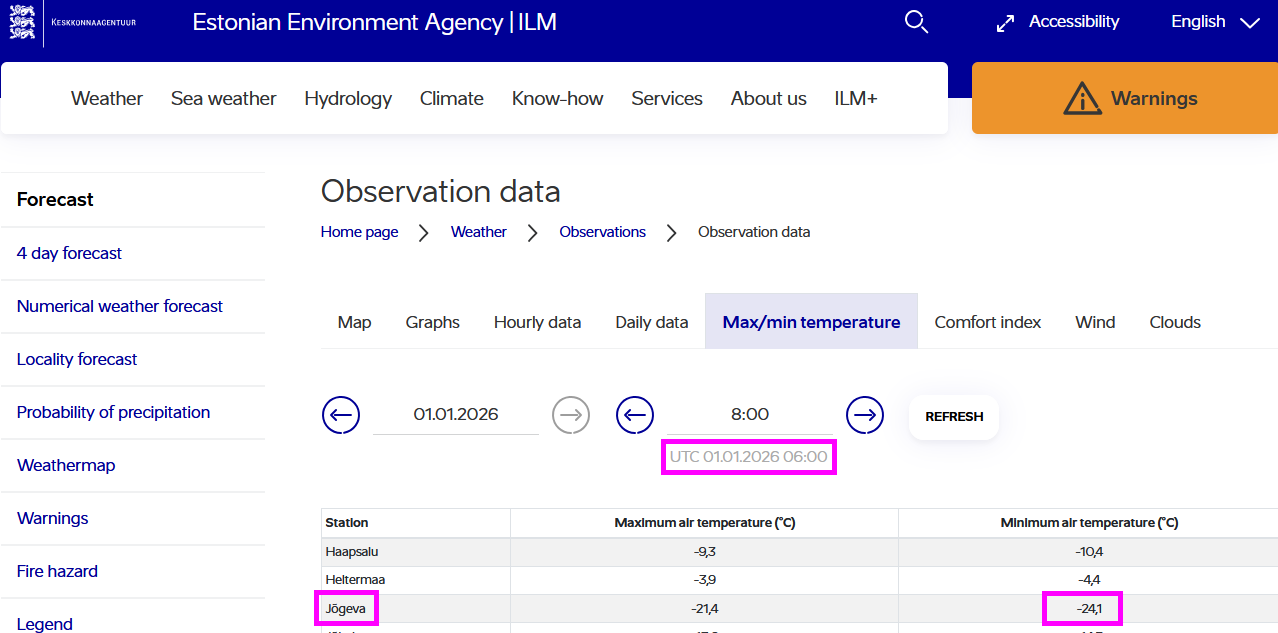
Task: Click the search magnifier icon
Action: [x=916, y=22]
